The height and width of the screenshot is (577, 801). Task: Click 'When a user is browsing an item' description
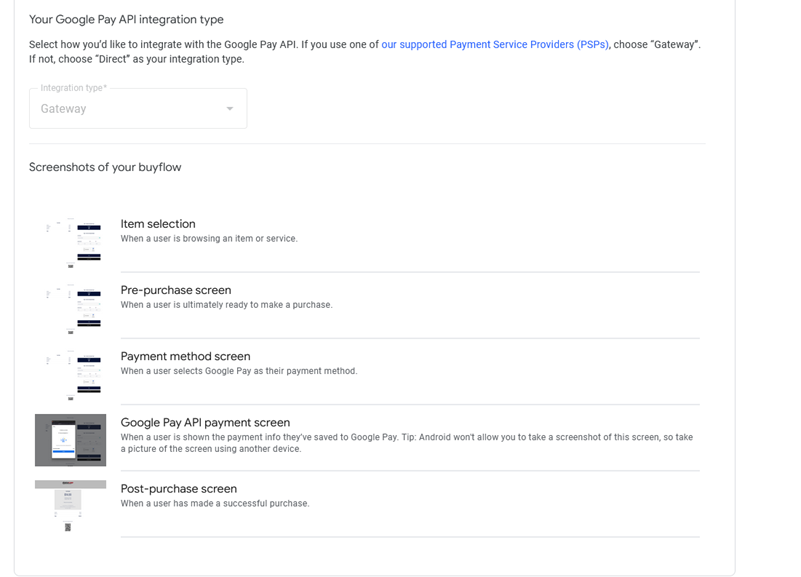(x=209, y=238)
